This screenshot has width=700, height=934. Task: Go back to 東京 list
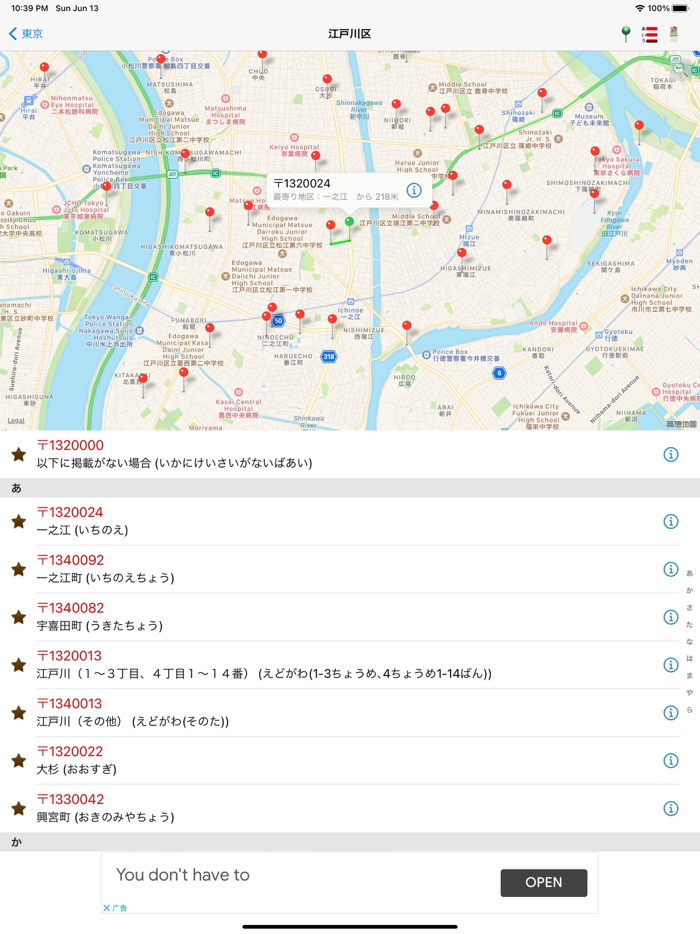coord(26,34)
